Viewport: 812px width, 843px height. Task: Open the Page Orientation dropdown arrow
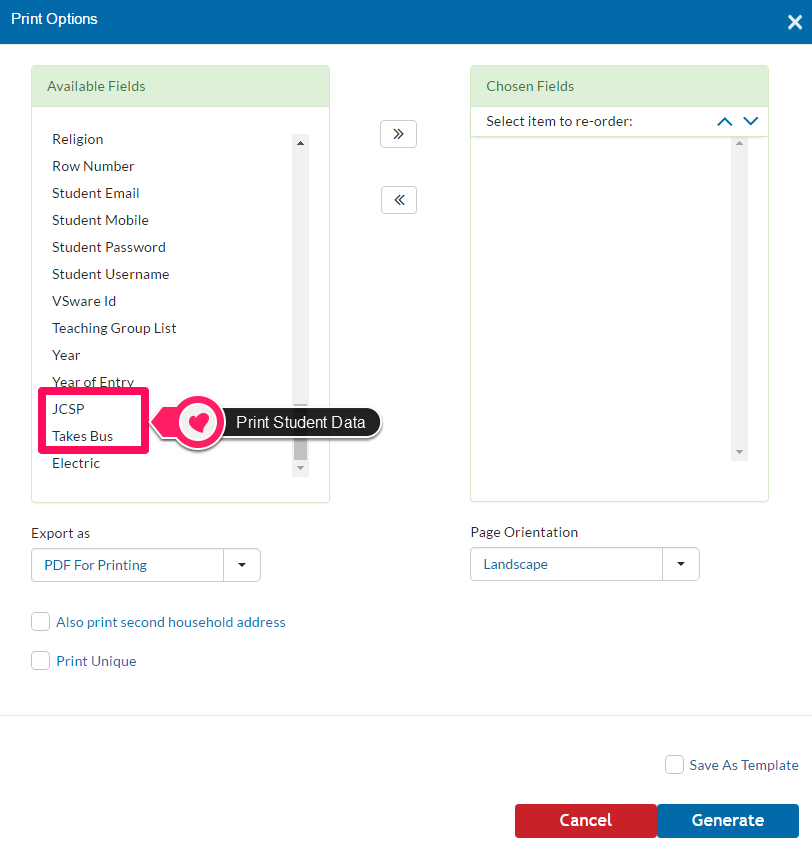[x=681, y=563]
